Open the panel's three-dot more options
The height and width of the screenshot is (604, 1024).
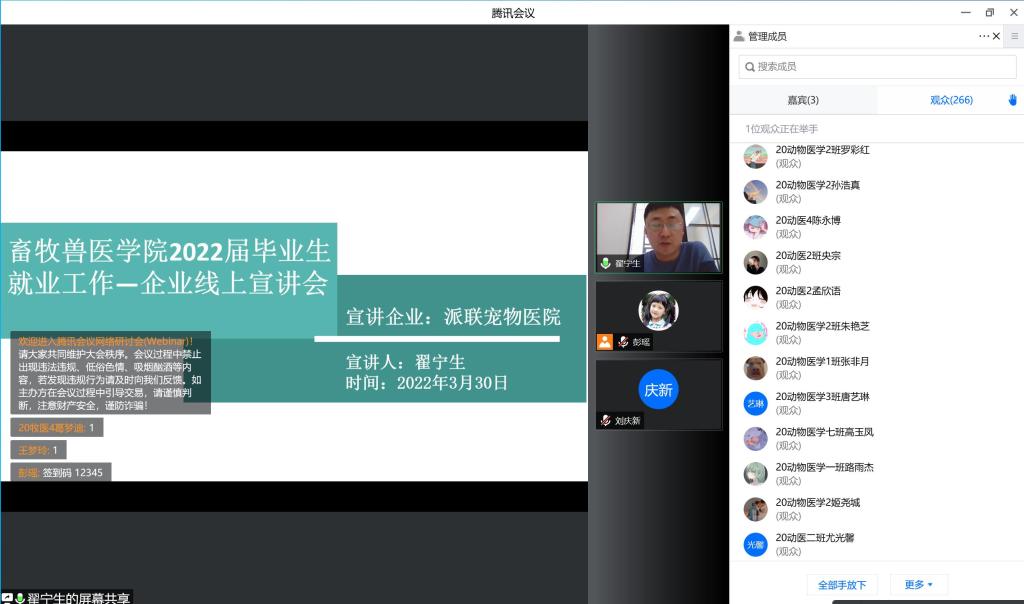pos(984,36)
